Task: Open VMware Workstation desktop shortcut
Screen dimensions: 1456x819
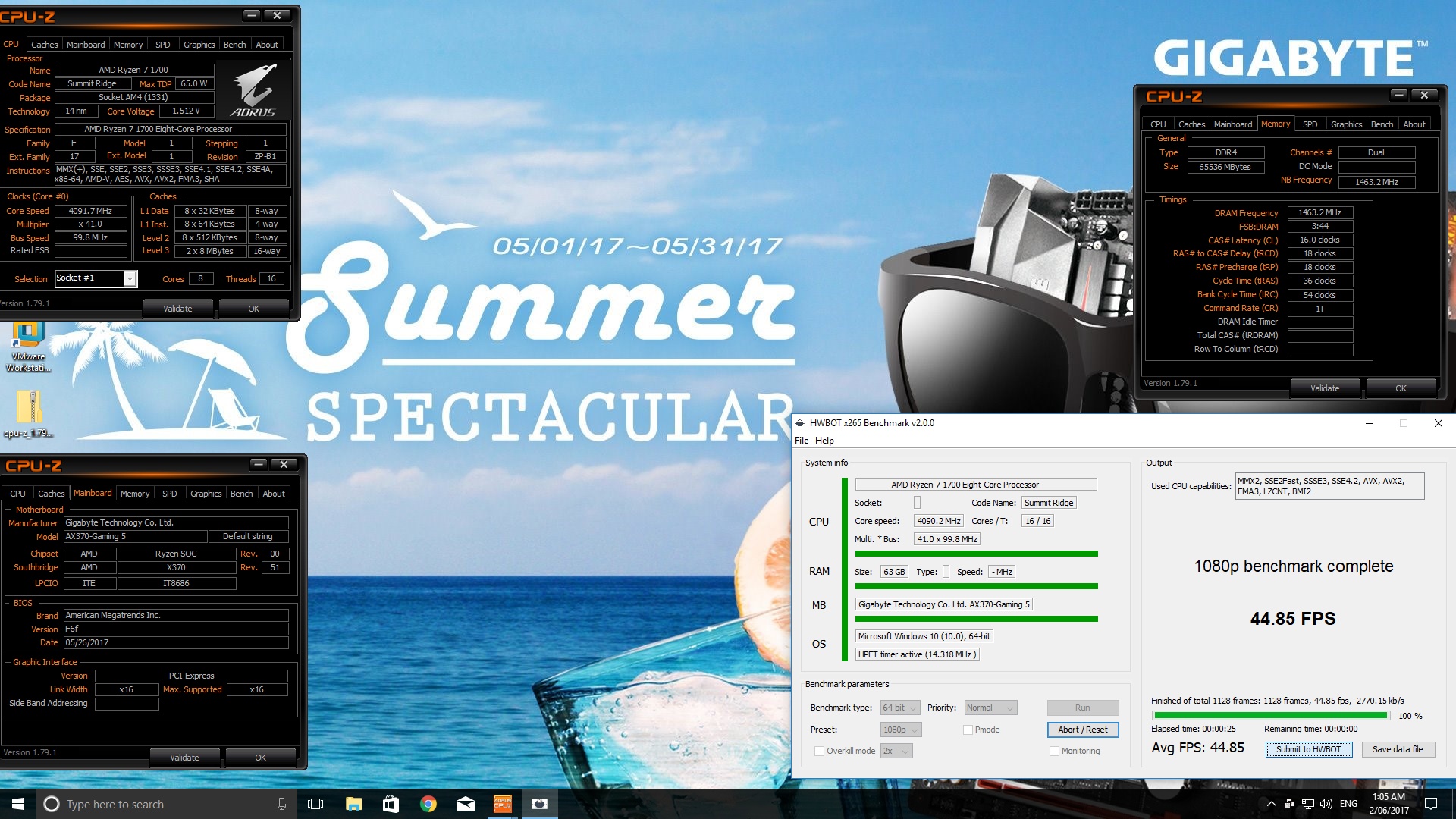Action: tap(28, 347)
